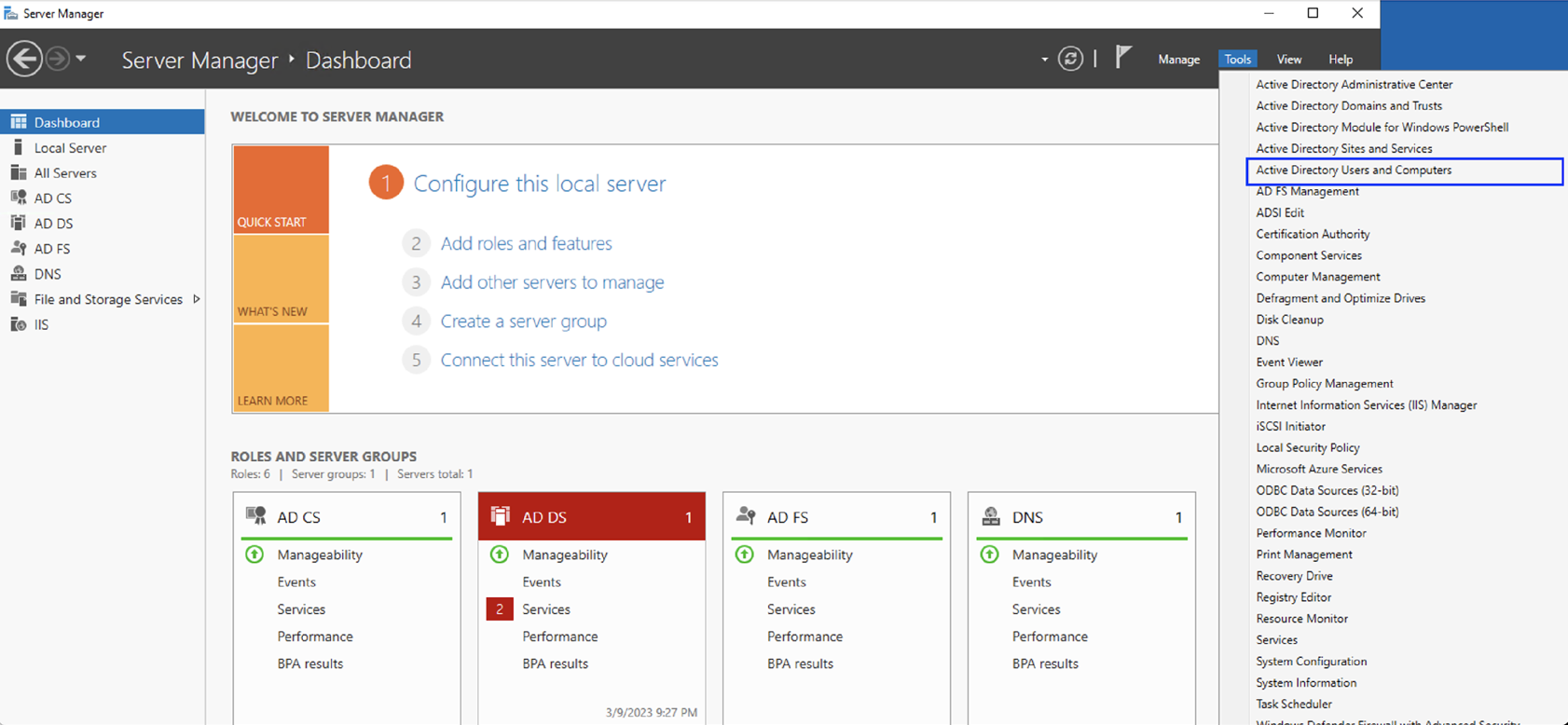Open the Manage menu
The height and width of the screenshot is (725, 1568).
[1178, 60]
